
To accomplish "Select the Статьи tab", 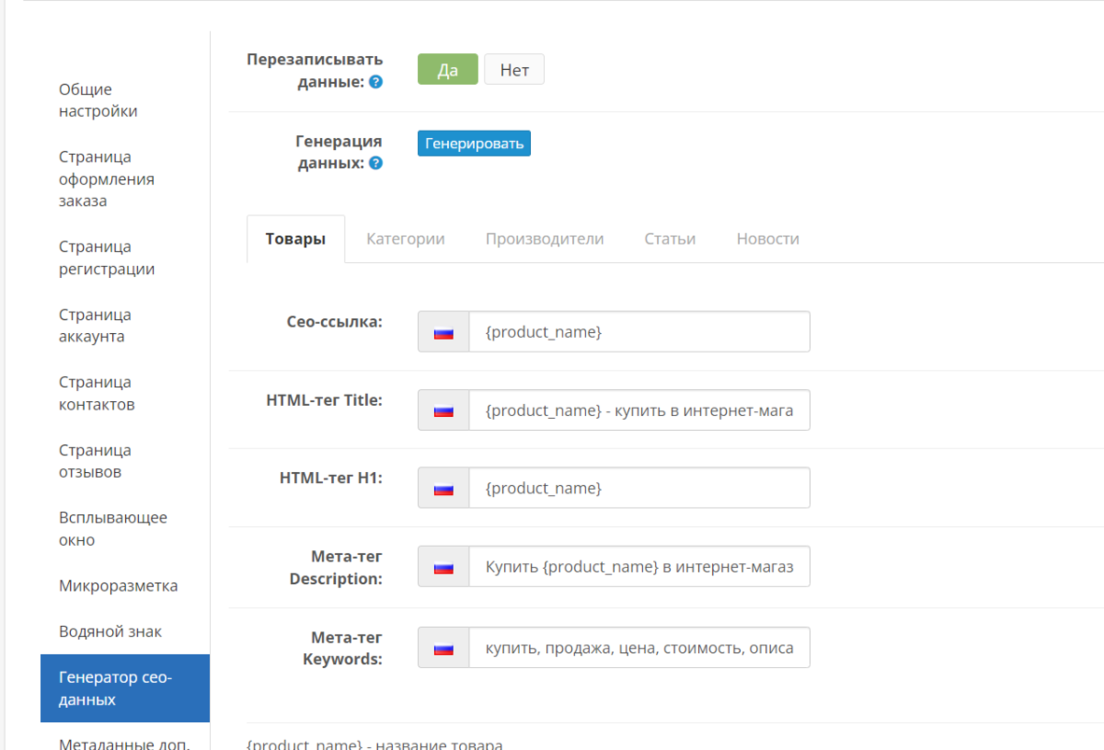I will [669, 239].
